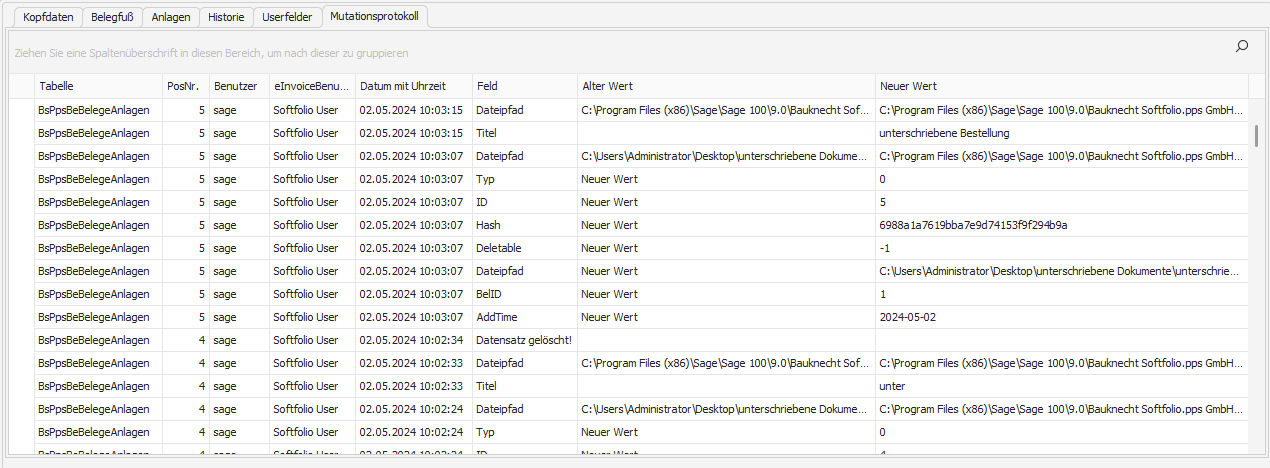Click the search magnifier icon

(x=1242, y=46)
